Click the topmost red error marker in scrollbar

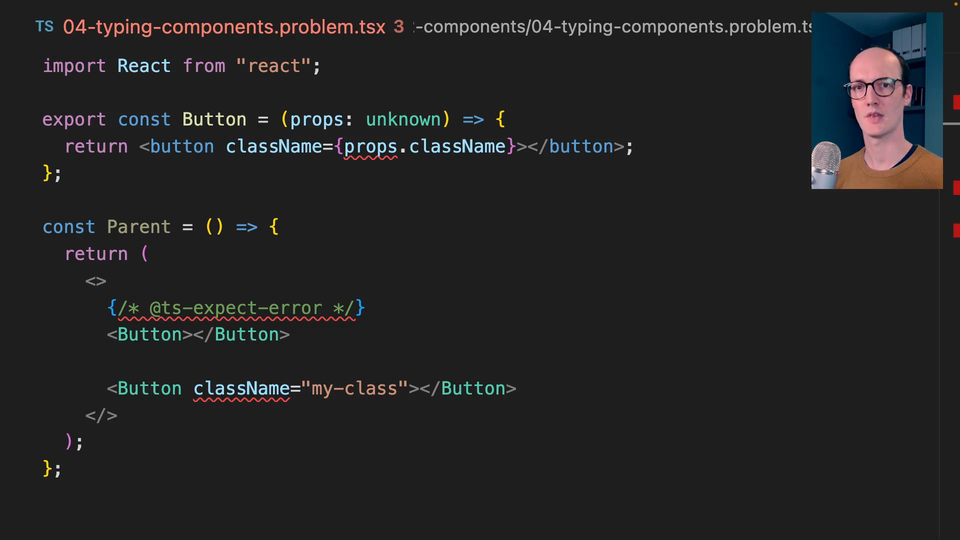(954, 101)
